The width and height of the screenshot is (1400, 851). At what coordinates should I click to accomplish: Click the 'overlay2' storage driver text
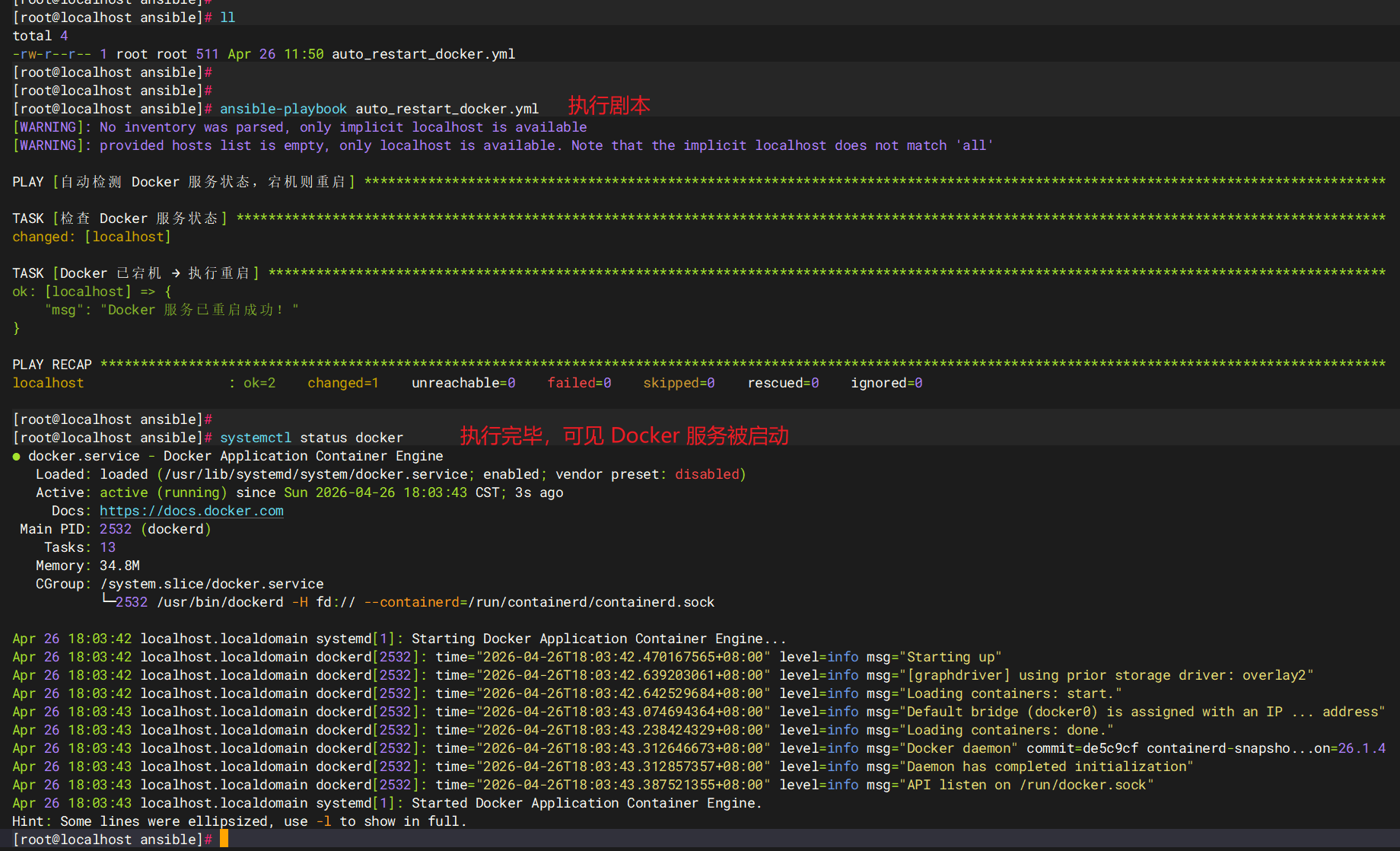pos(1274,675)
